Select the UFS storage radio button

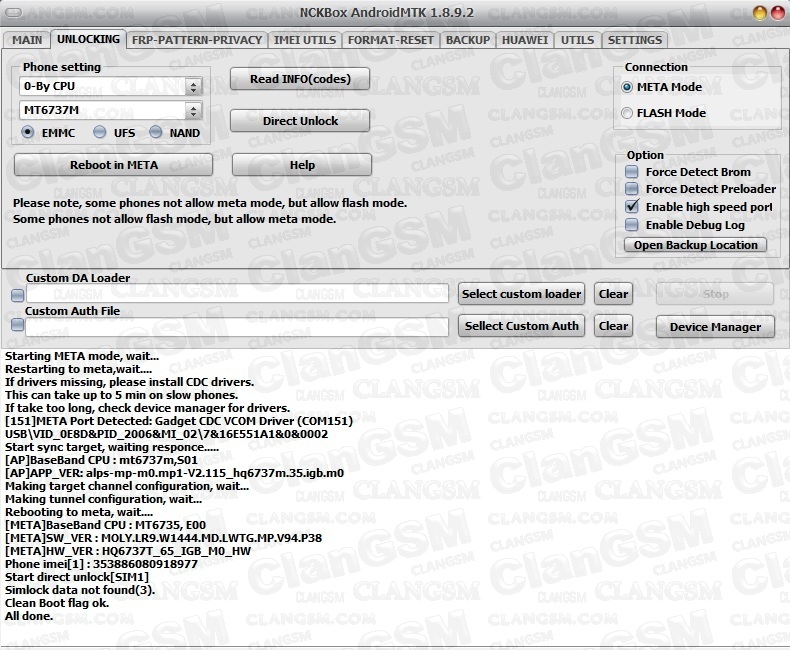(100, 133)
